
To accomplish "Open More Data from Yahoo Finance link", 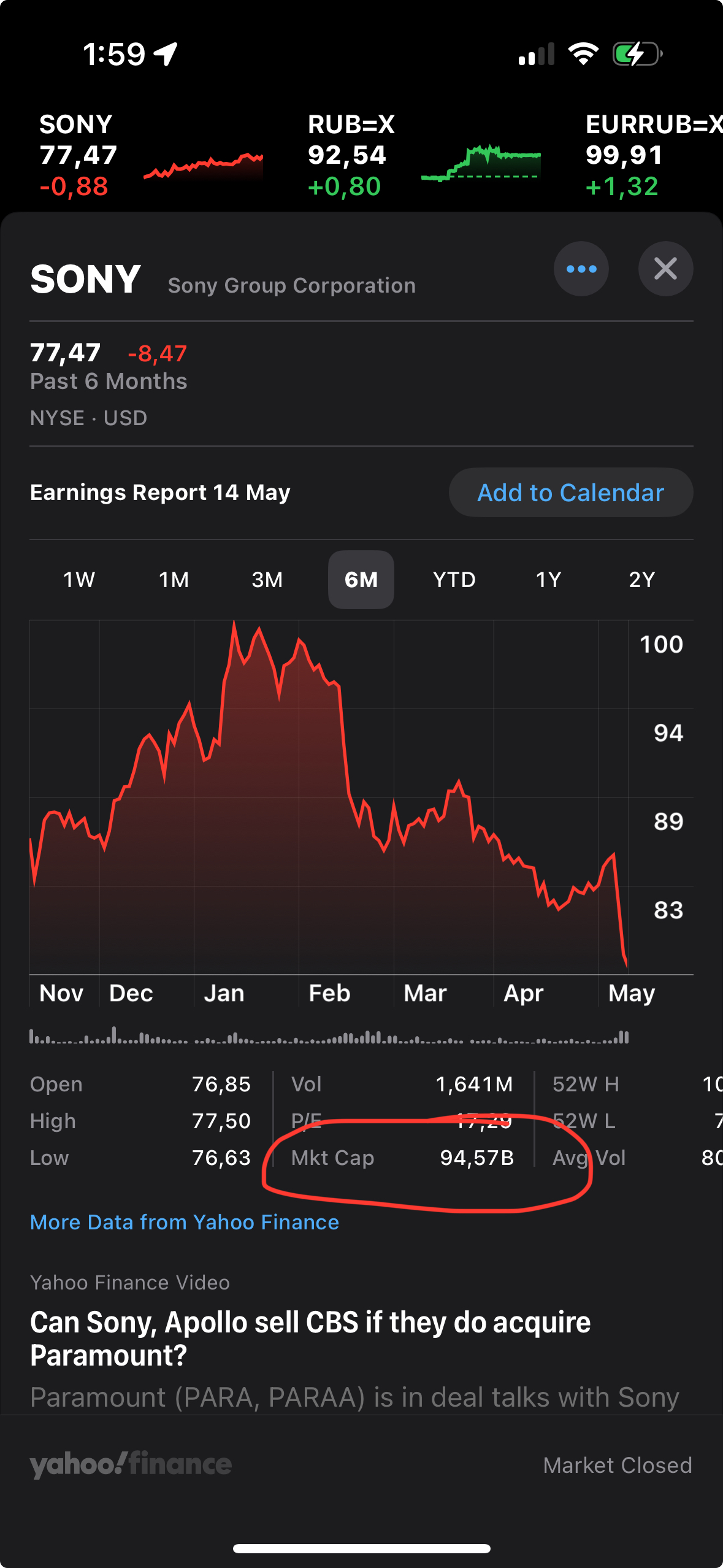I will point(185,1222).
